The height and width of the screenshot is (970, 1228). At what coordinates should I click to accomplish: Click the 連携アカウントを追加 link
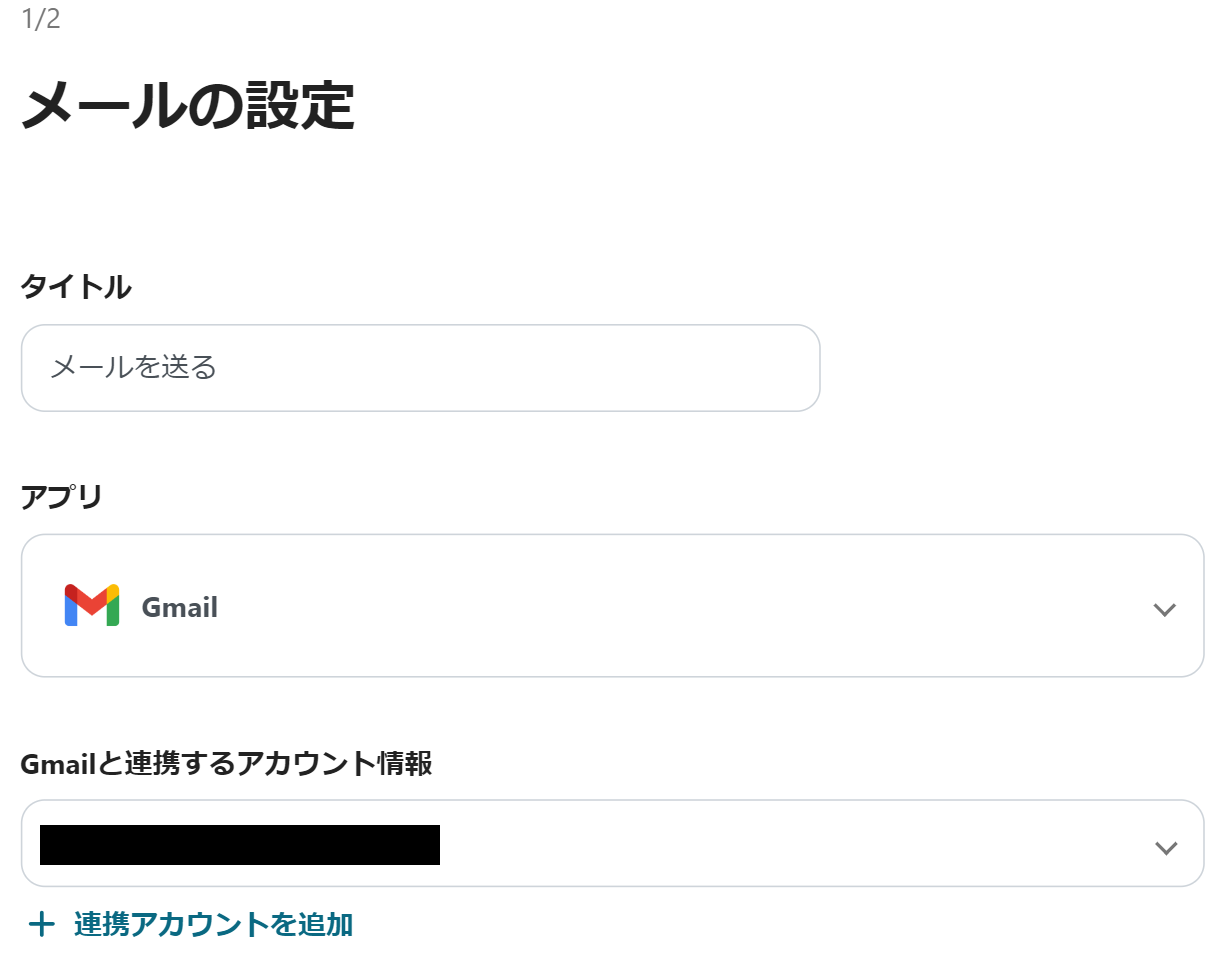pos(213,924)
